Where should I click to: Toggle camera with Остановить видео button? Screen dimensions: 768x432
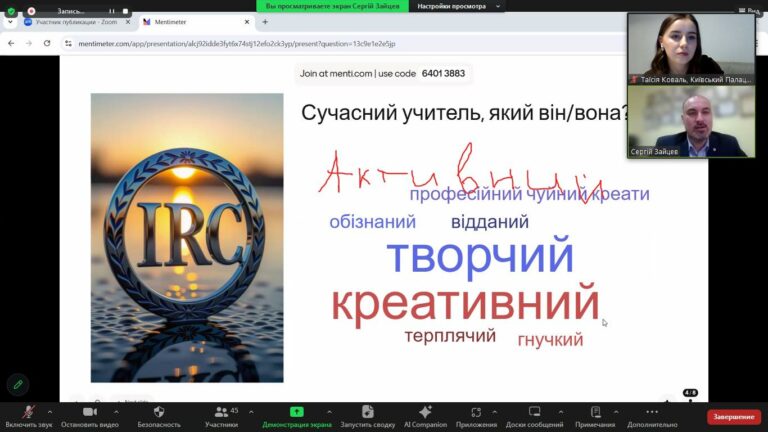pos(89,412)
